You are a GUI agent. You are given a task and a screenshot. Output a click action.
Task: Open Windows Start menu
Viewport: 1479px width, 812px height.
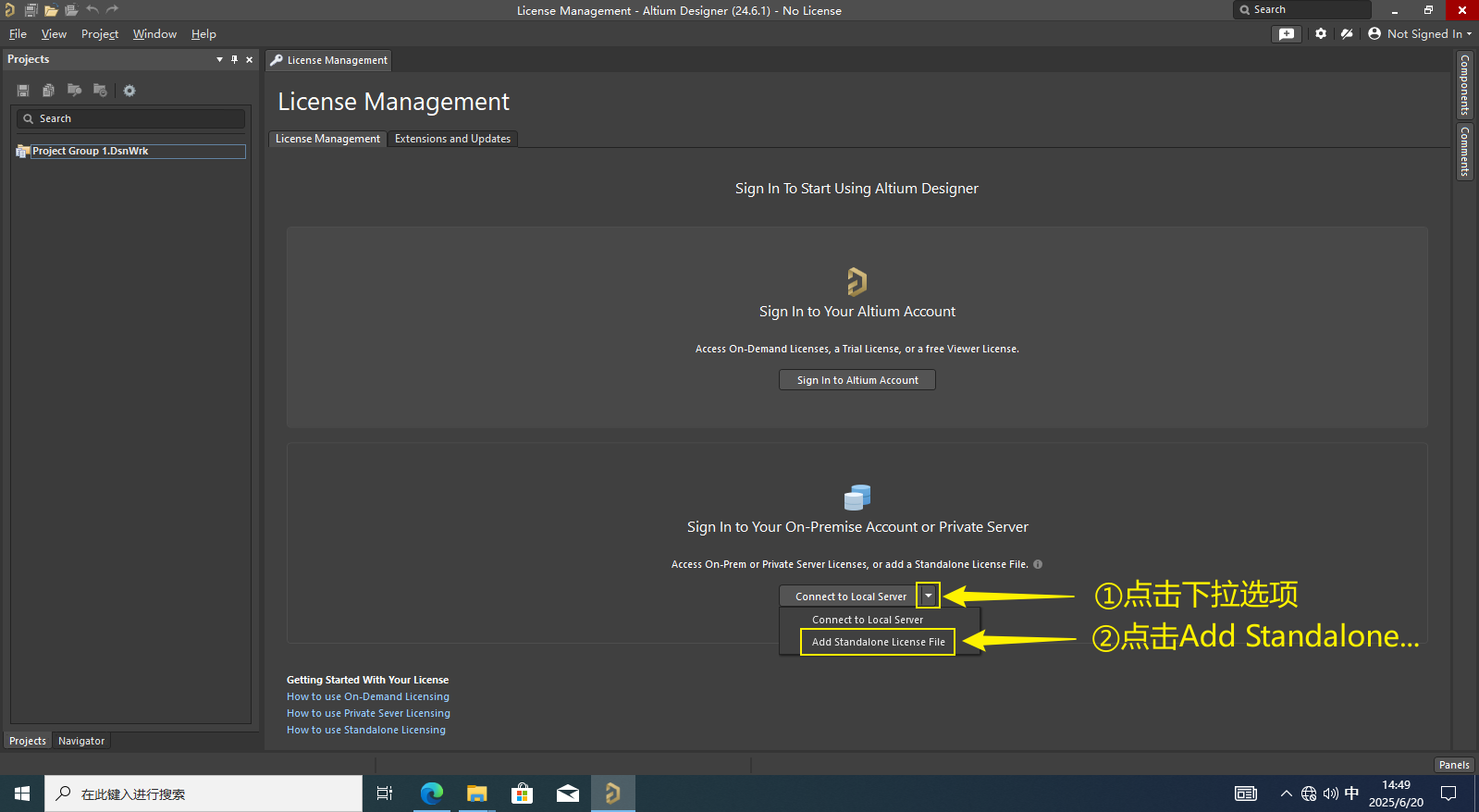(x=22, y=794)
